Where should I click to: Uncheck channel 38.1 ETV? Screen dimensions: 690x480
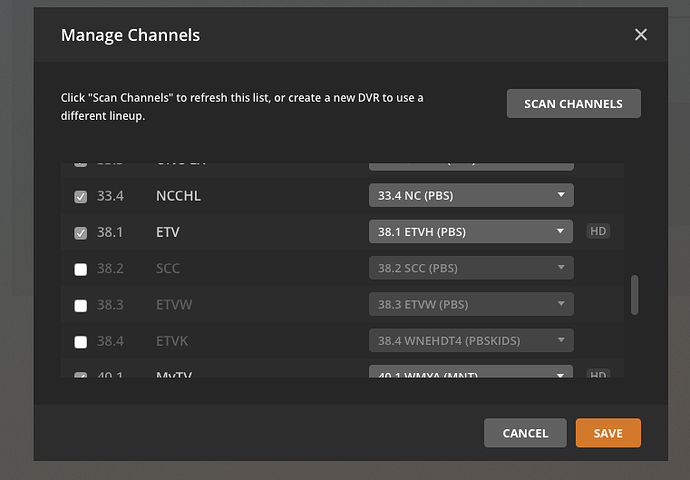pos(81,233)
